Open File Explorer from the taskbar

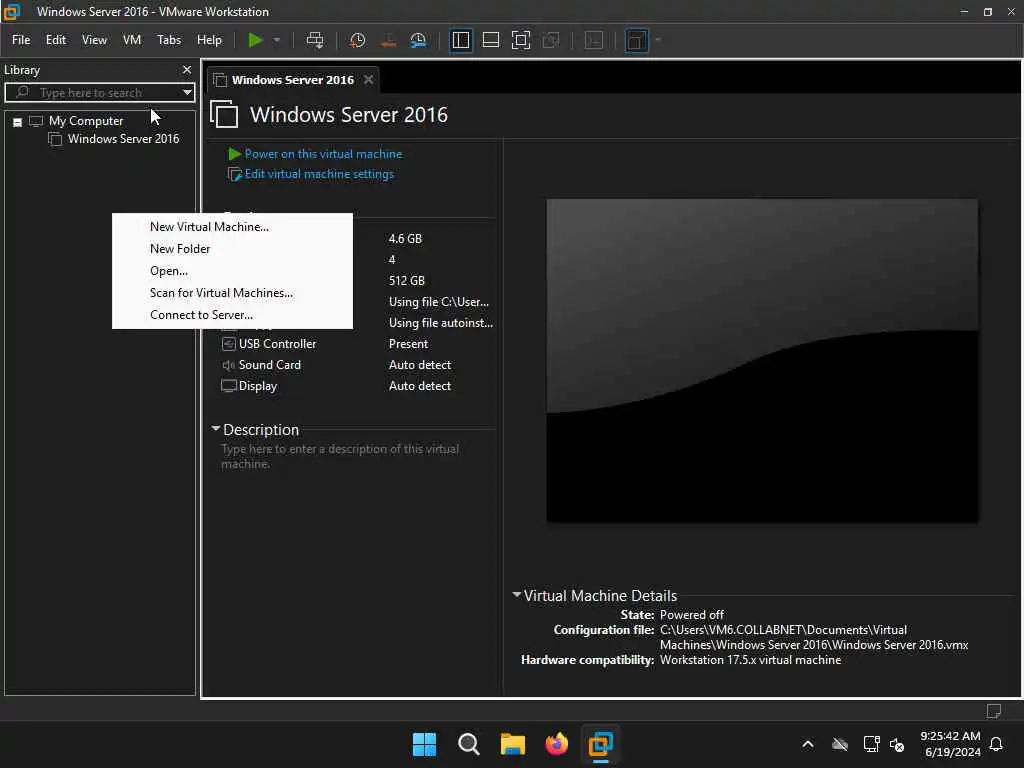pos(513,744)
